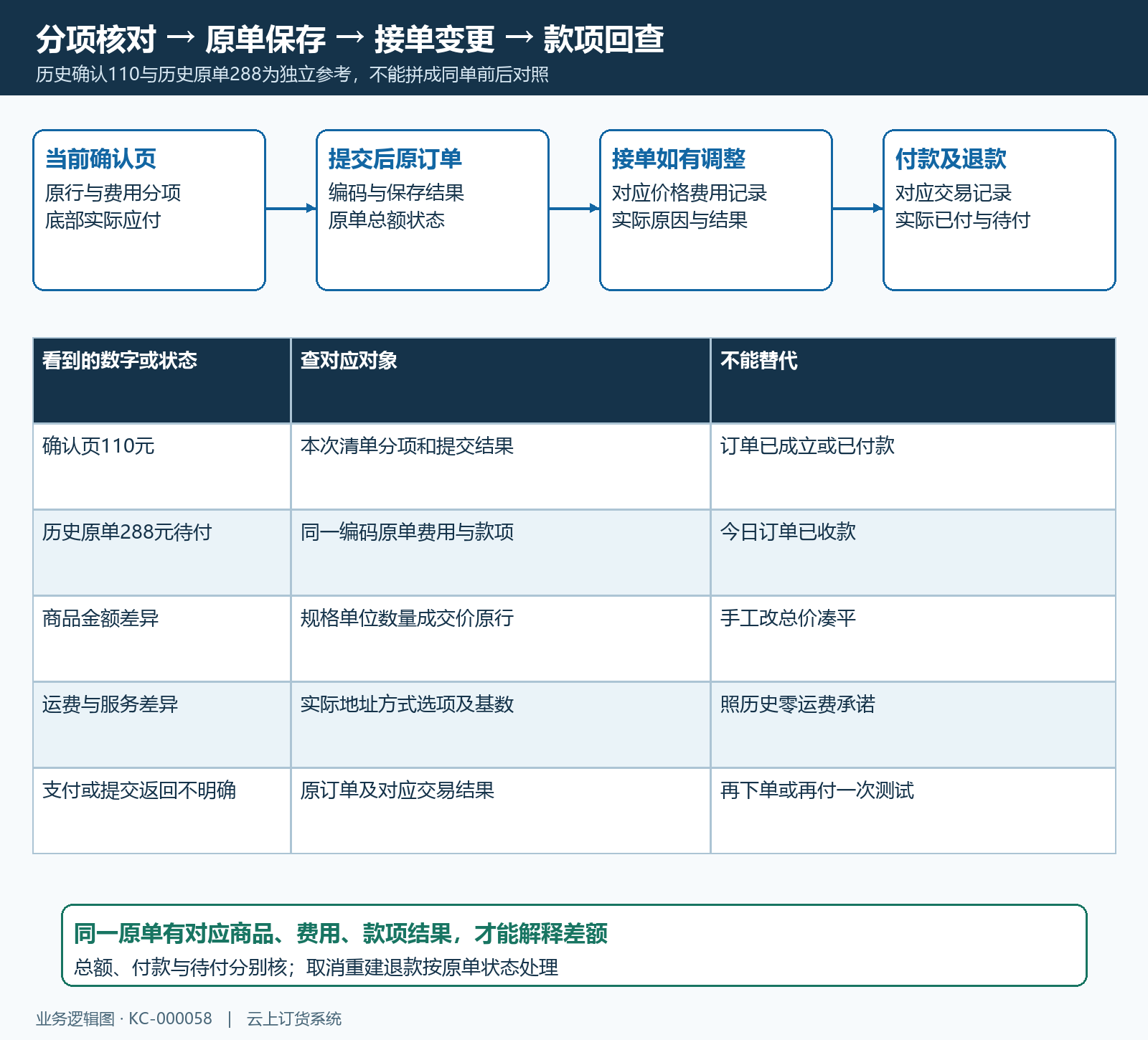Click the footer text 业务逻辑图 · KC-000058
1148x1040 pixels.
click(x=124, y=1018)
